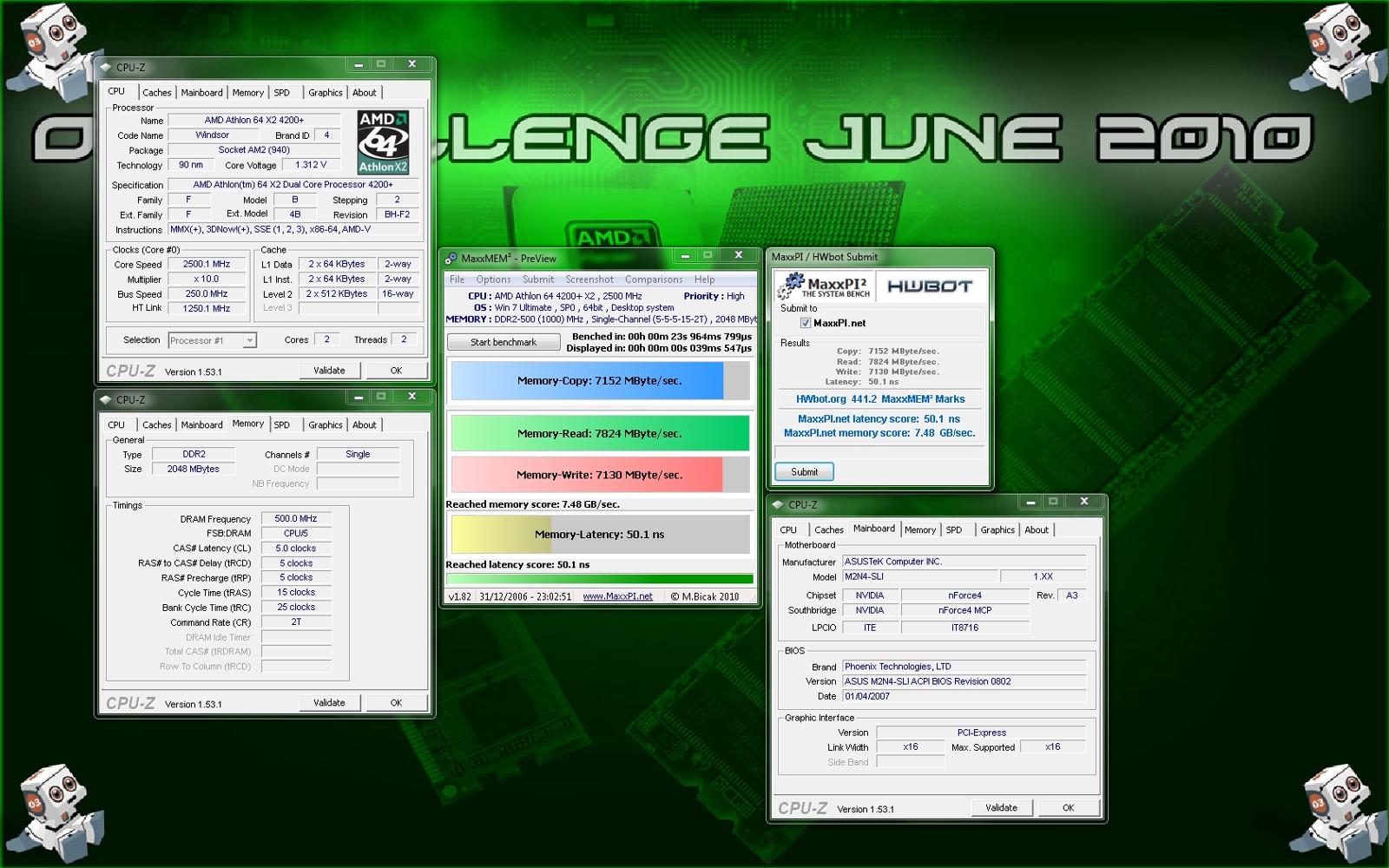The width and height of the screenshot is (1389, 868).
Task: Click the Channels # Single value
Action: tap(358, 454)
